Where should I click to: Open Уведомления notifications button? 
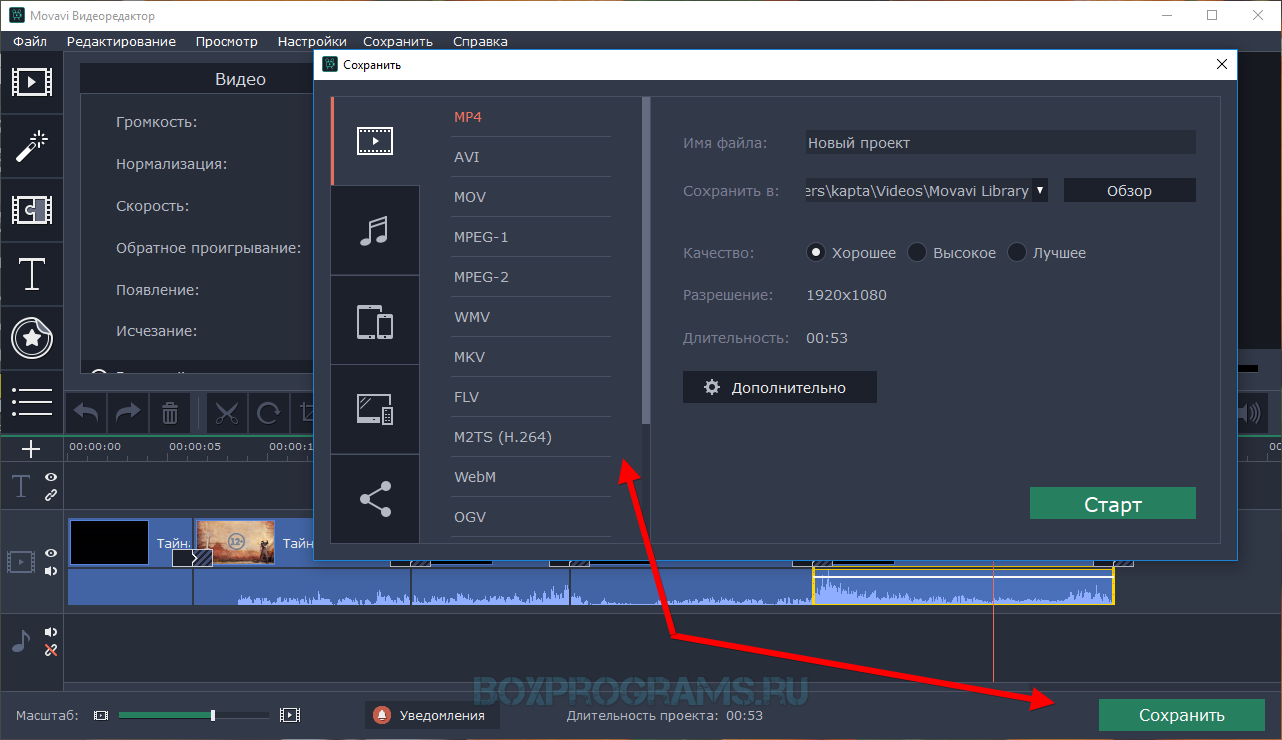(x=432, y=715)
